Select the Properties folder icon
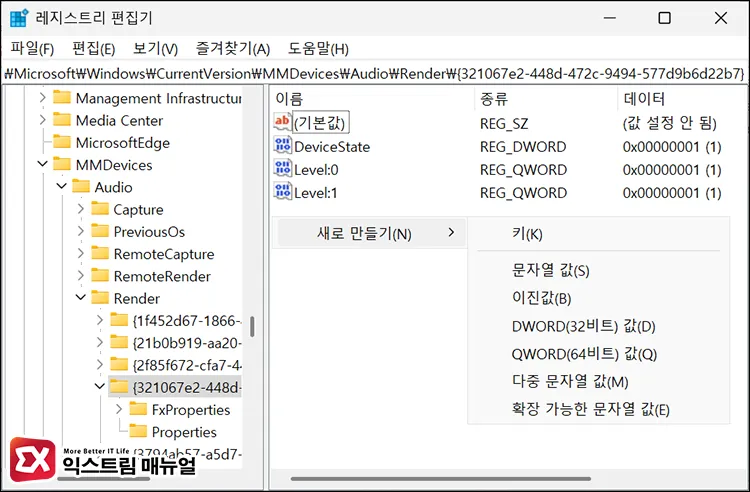 (138, 431)
